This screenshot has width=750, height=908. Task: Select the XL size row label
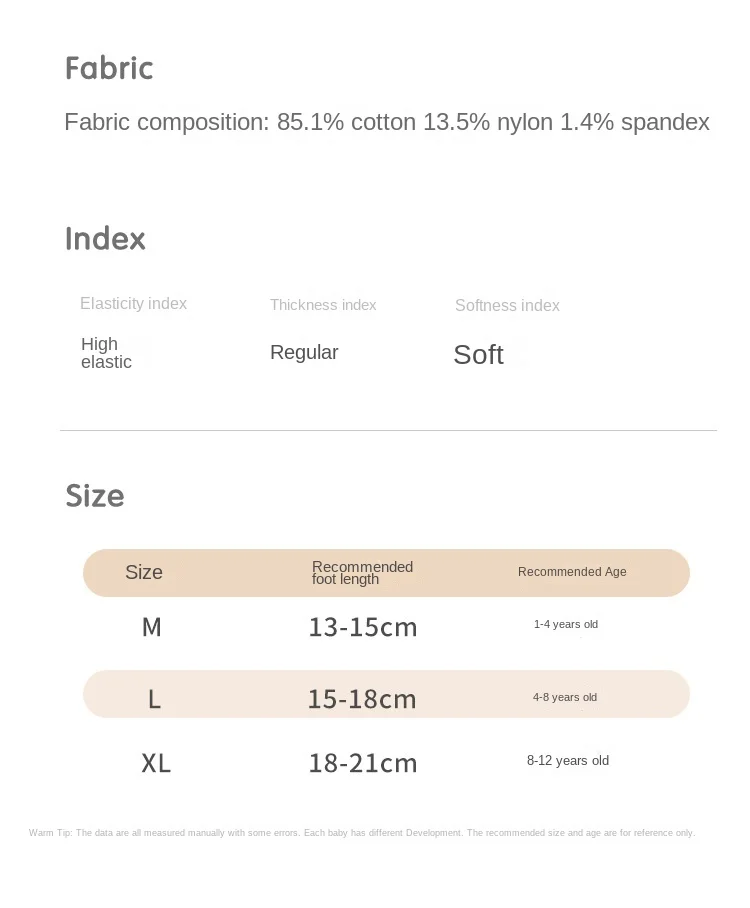pos(156,764)
